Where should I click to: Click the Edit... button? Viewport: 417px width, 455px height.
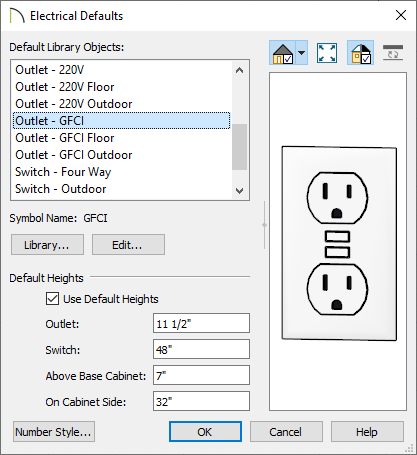pyautogui.click(x=128, y=245)
